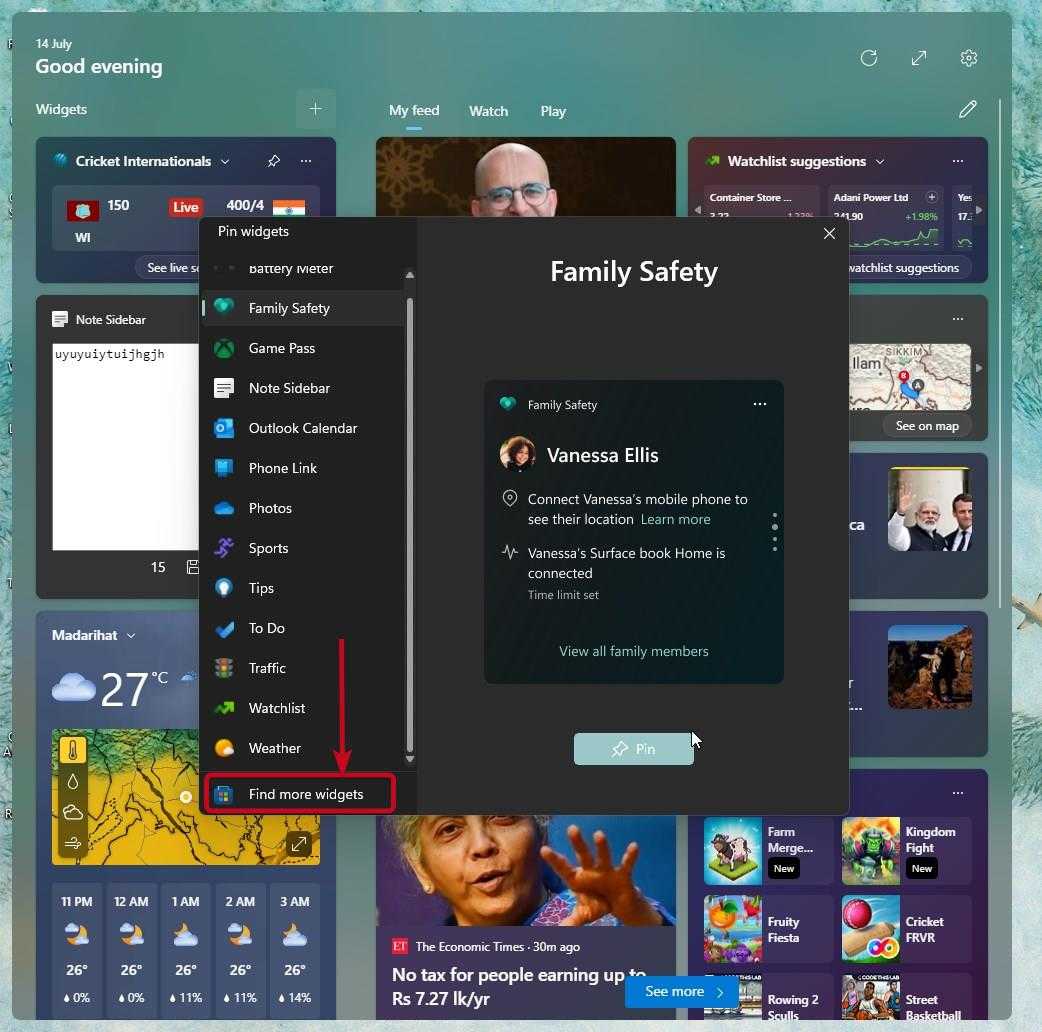This screenshot has width=1042, height=1032.
Task: Open games widget more options
Action: 958,793
